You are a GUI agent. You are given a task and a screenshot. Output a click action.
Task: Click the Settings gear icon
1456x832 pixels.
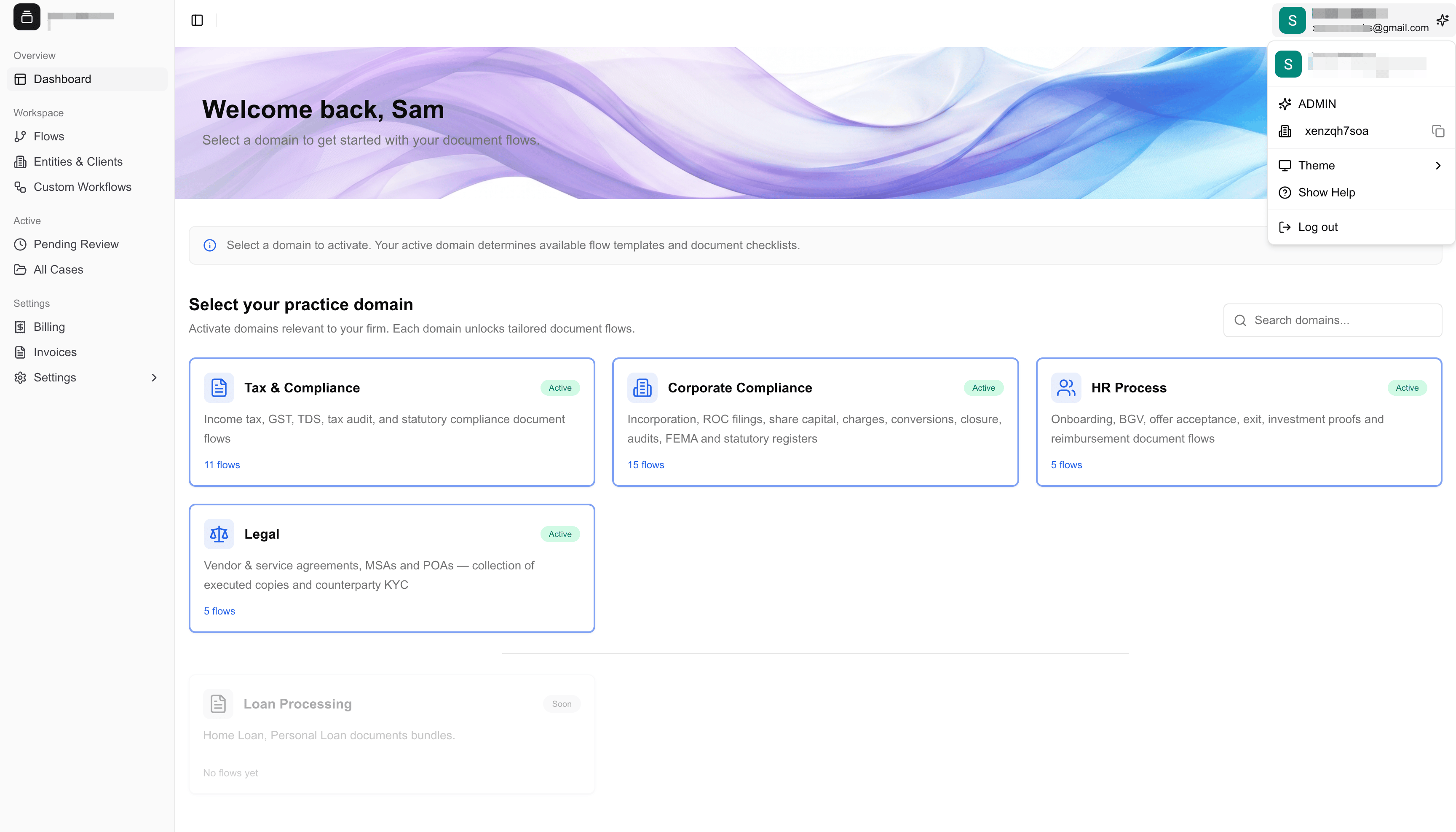click(21, 378)
